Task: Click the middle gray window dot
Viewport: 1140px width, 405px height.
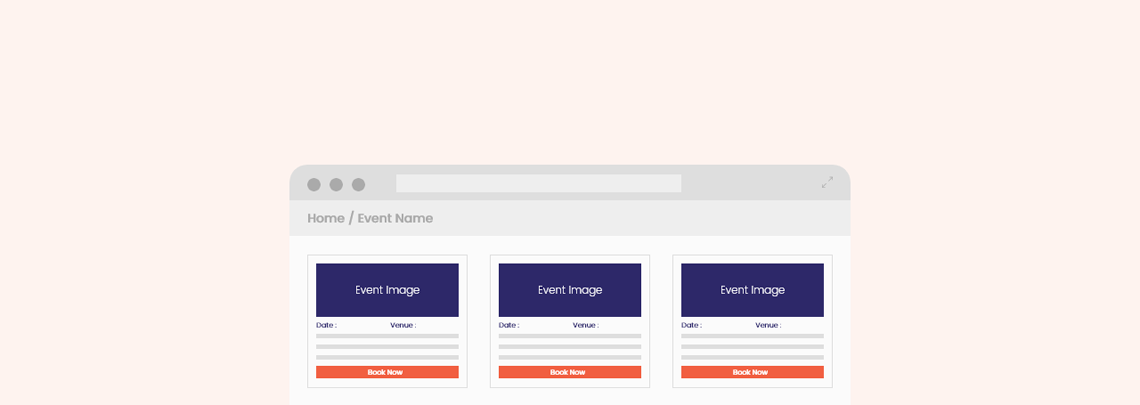Action: click(x=336, y=185)
